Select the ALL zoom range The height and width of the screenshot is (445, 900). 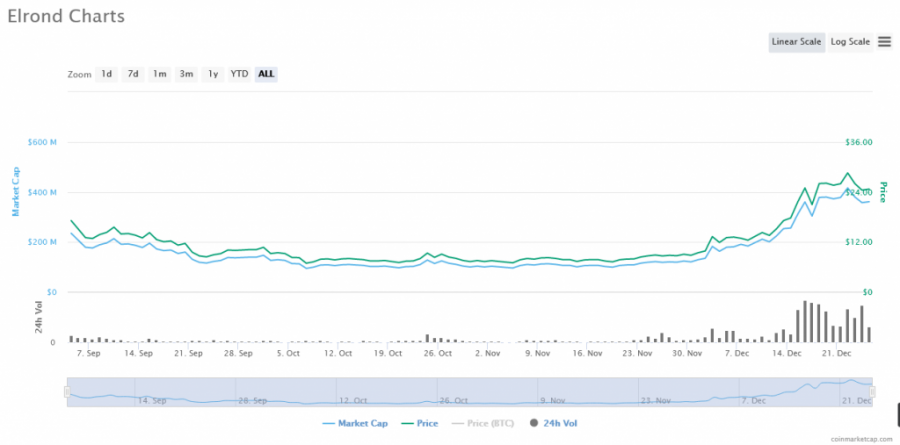click(266, 74)
